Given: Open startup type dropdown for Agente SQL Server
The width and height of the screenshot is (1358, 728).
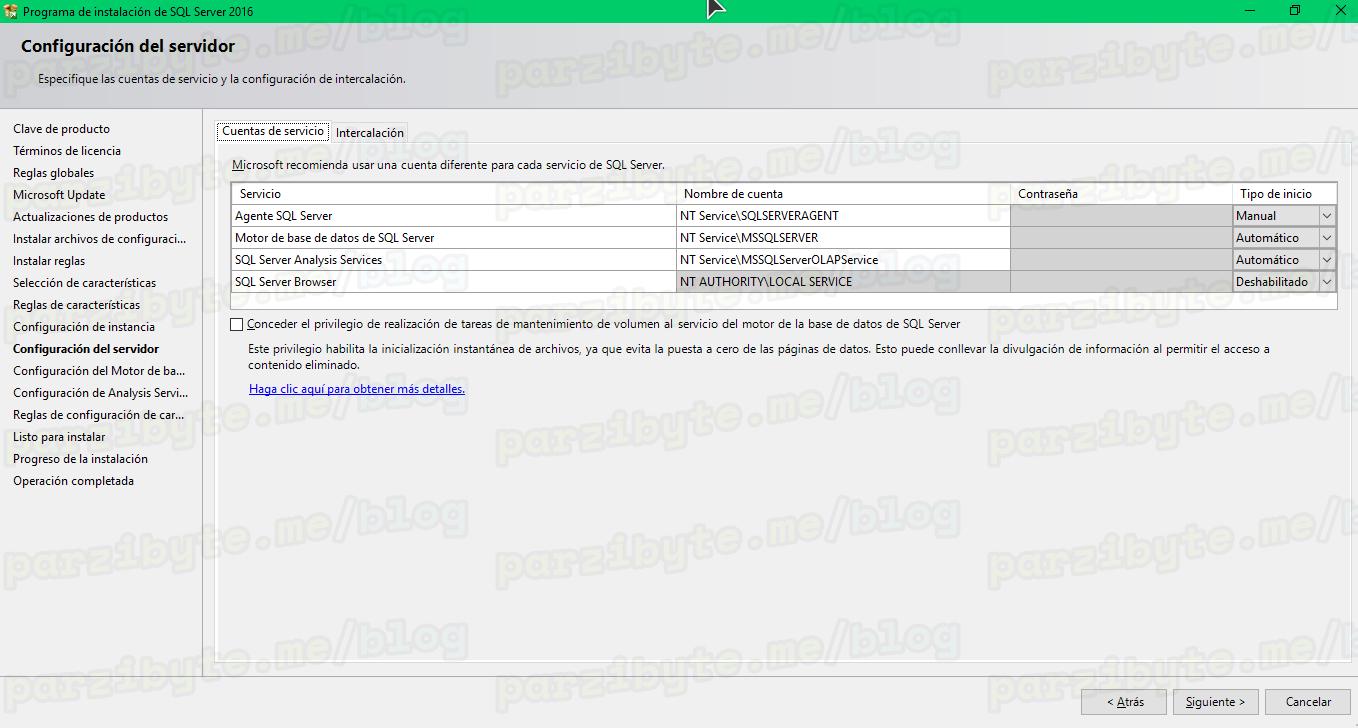Looking at the screenshot, I should click(x=1327, y=216).
